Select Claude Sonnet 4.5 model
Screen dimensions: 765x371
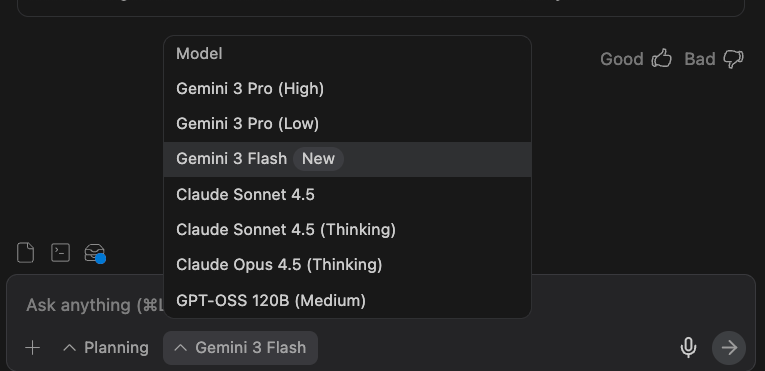coord(347,195)
